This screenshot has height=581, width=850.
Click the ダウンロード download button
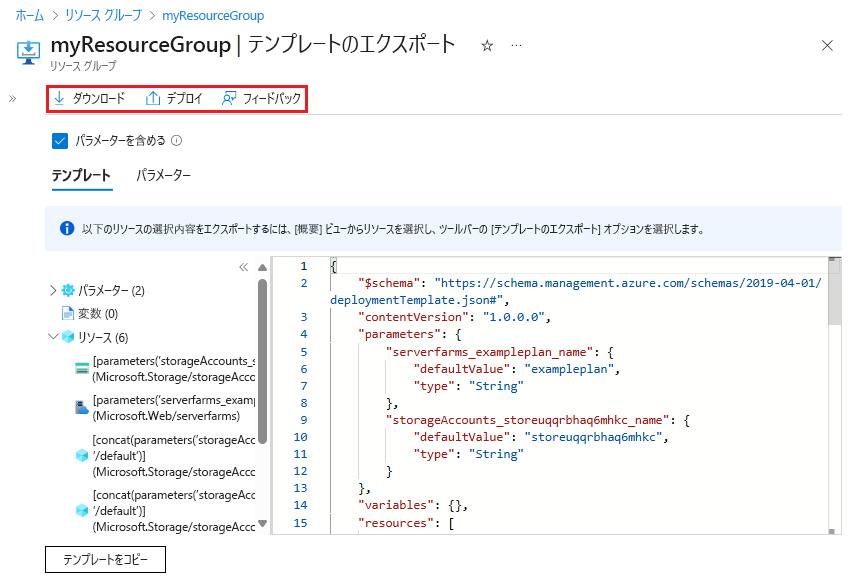pyautogui.click(x=89, y=98)
